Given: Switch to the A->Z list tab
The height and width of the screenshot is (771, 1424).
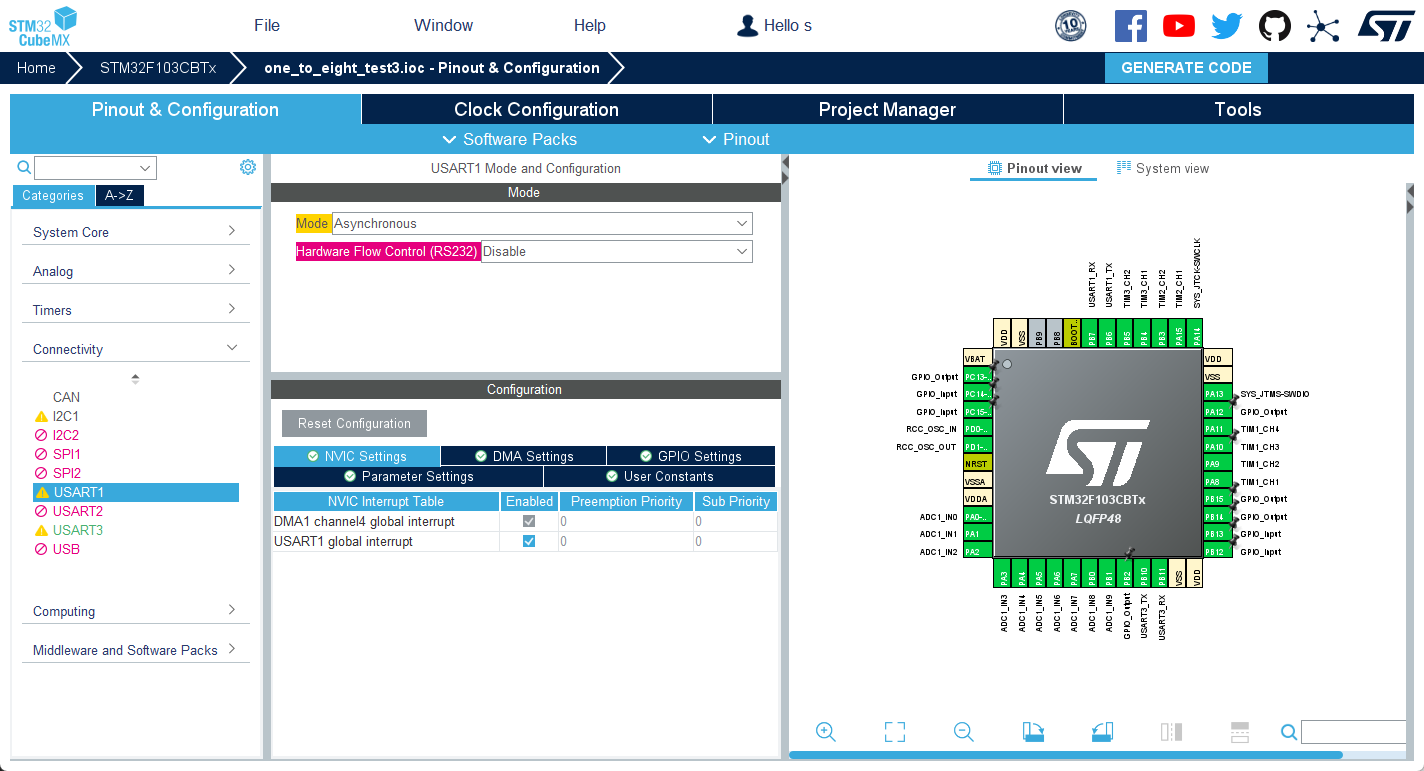Looking at the screenshot, I should [x=120, y=196].
